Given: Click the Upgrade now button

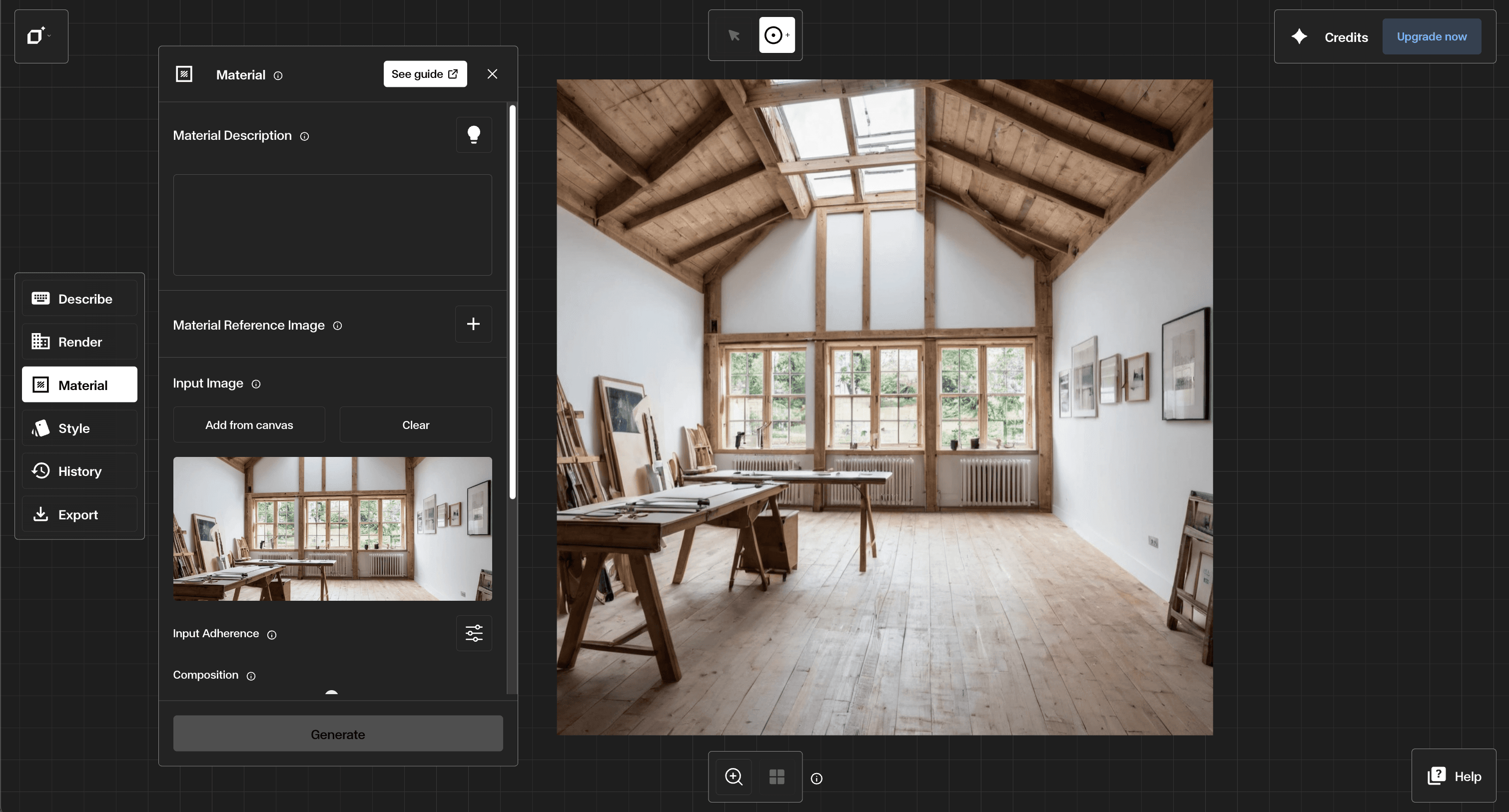Looking at the screenshot, I should click(x=1431, y=37).
